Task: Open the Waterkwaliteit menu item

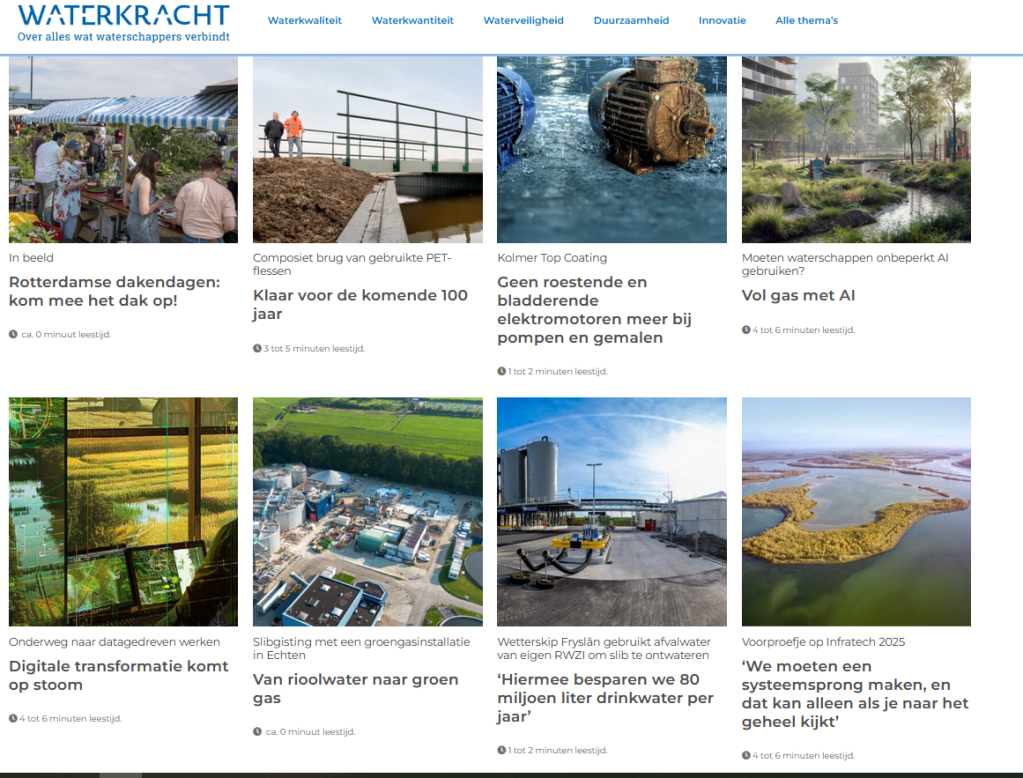Action: pos(304,21)
